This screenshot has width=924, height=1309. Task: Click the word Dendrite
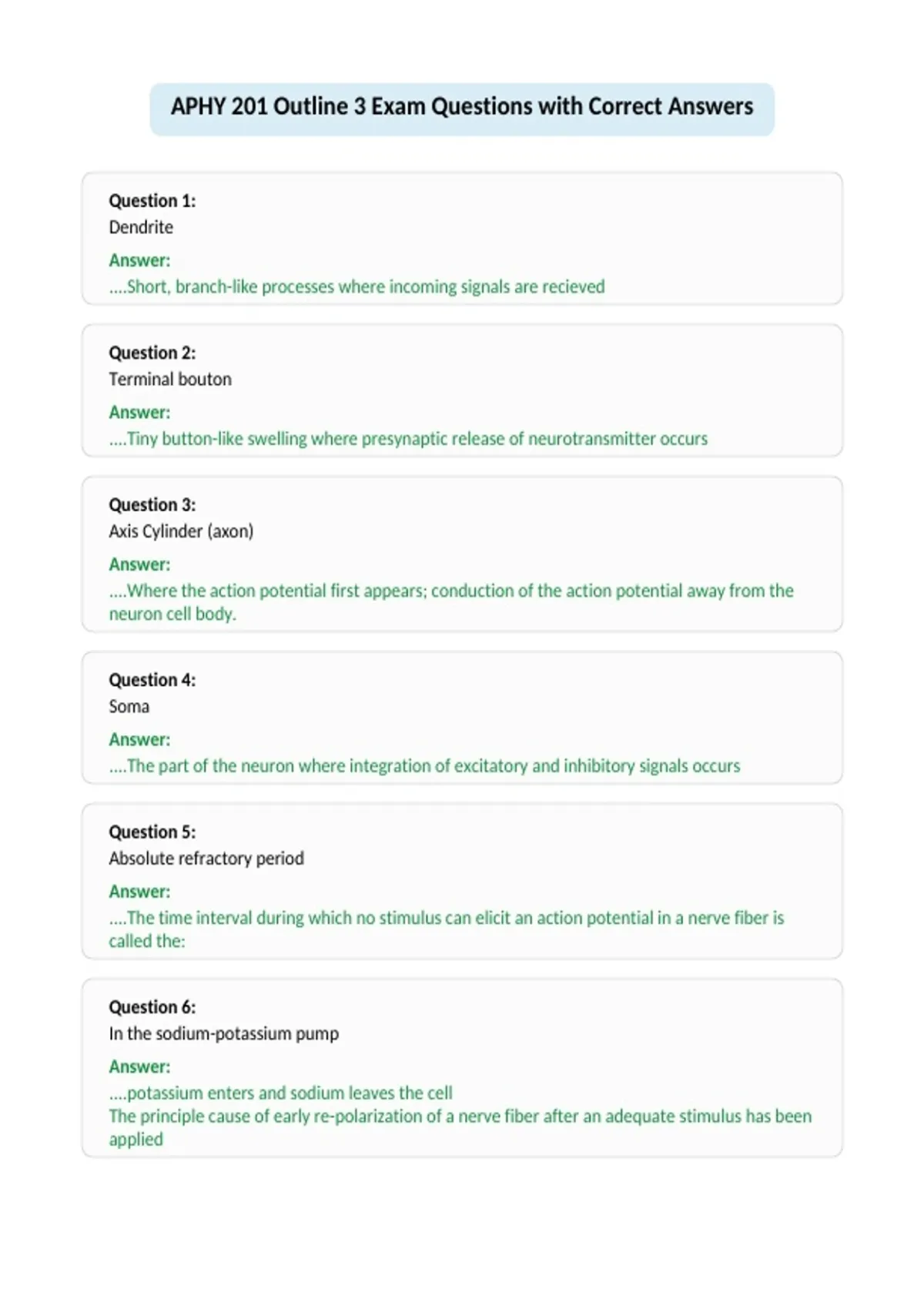141,227
